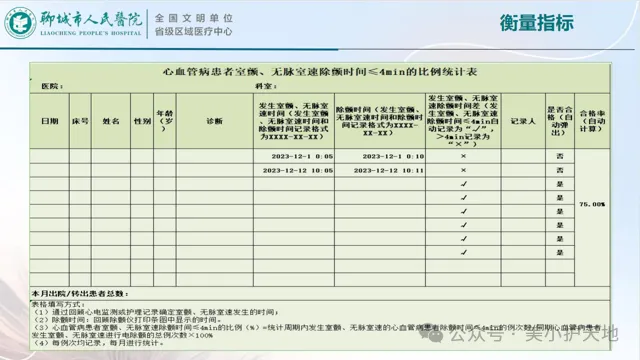Click the 除颤时间 column header
The image size is (640, 360).
click(x=380, y=121)
